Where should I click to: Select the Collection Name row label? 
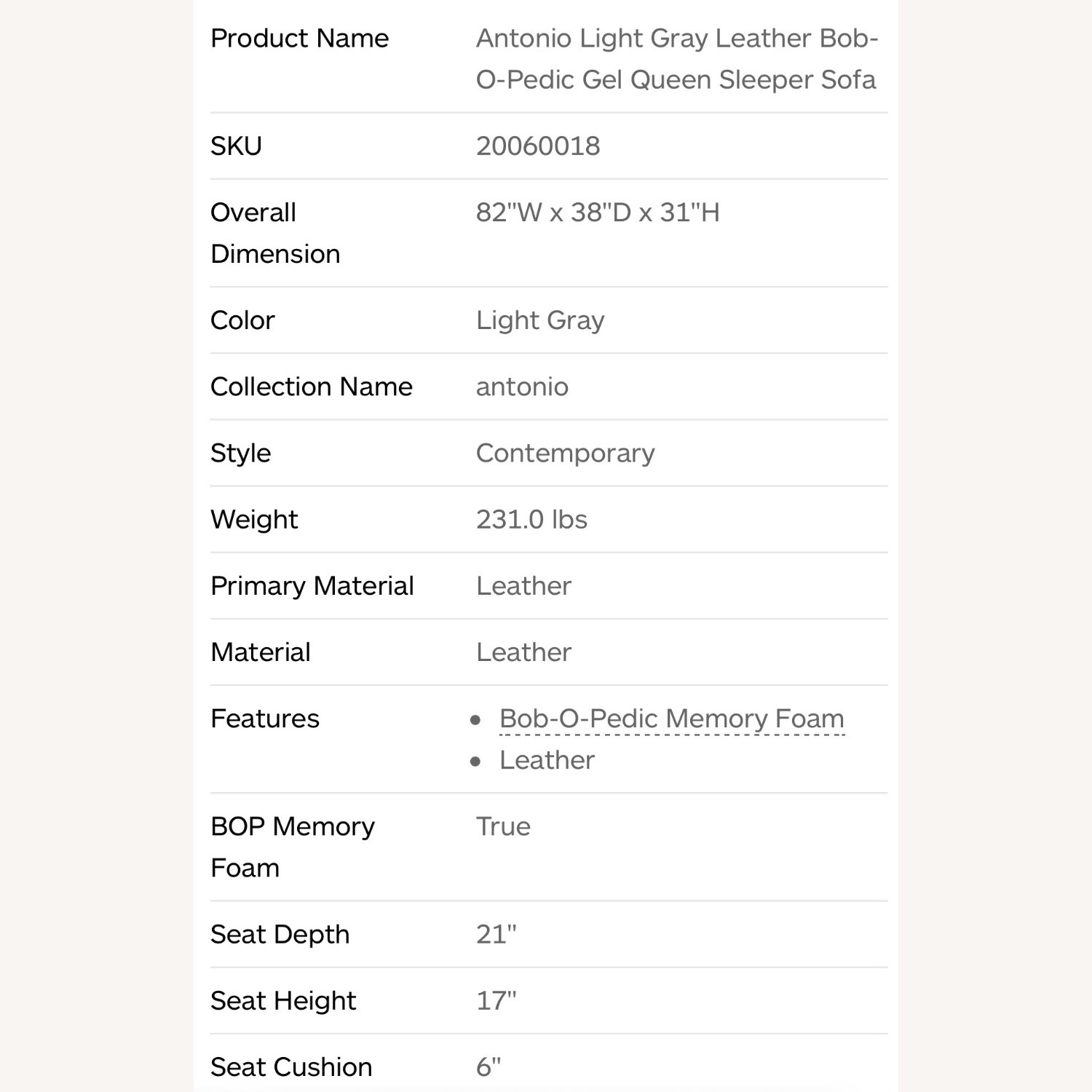tap(311, 387)
